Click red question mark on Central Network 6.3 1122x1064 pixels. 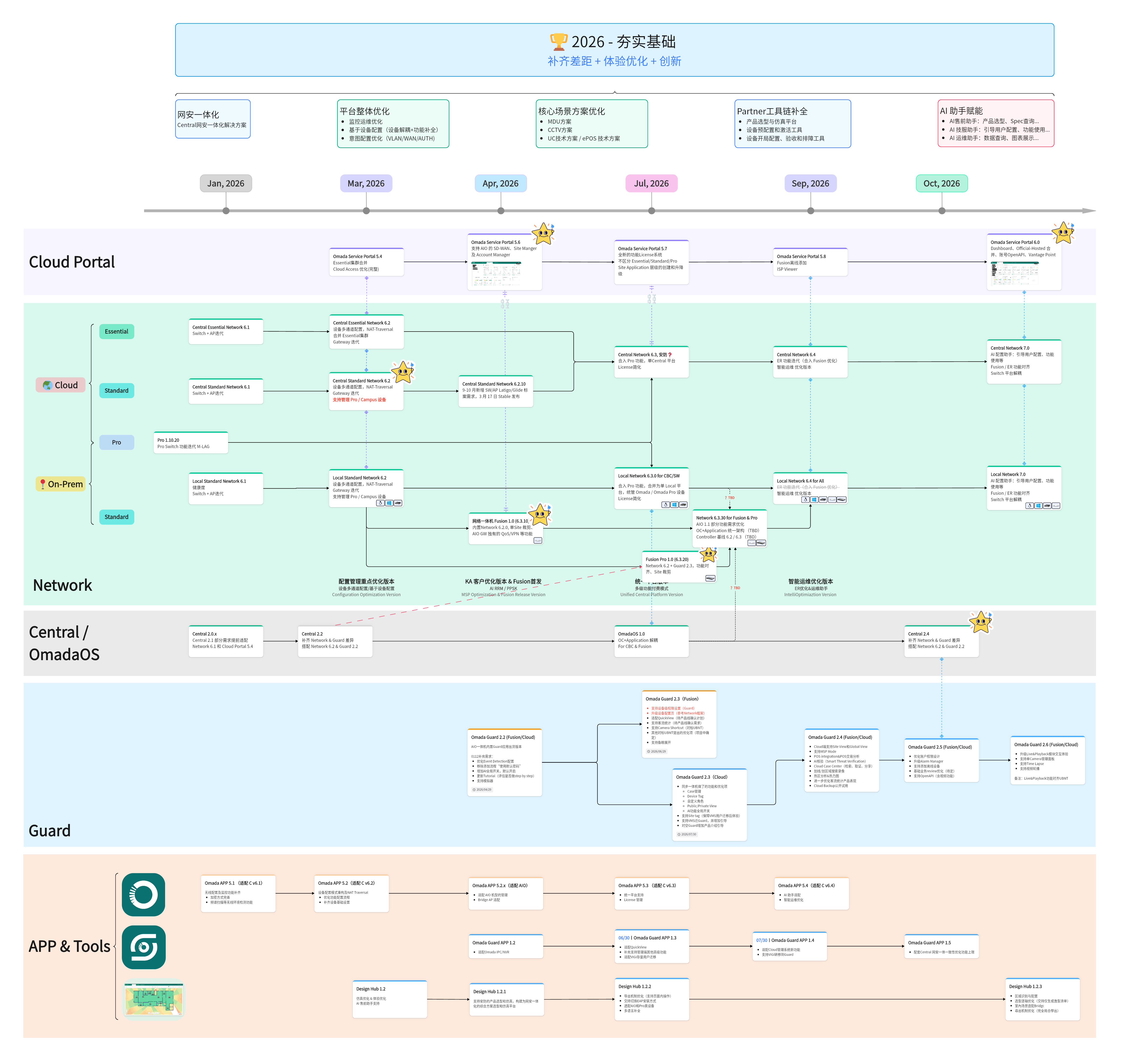[670, 355]
